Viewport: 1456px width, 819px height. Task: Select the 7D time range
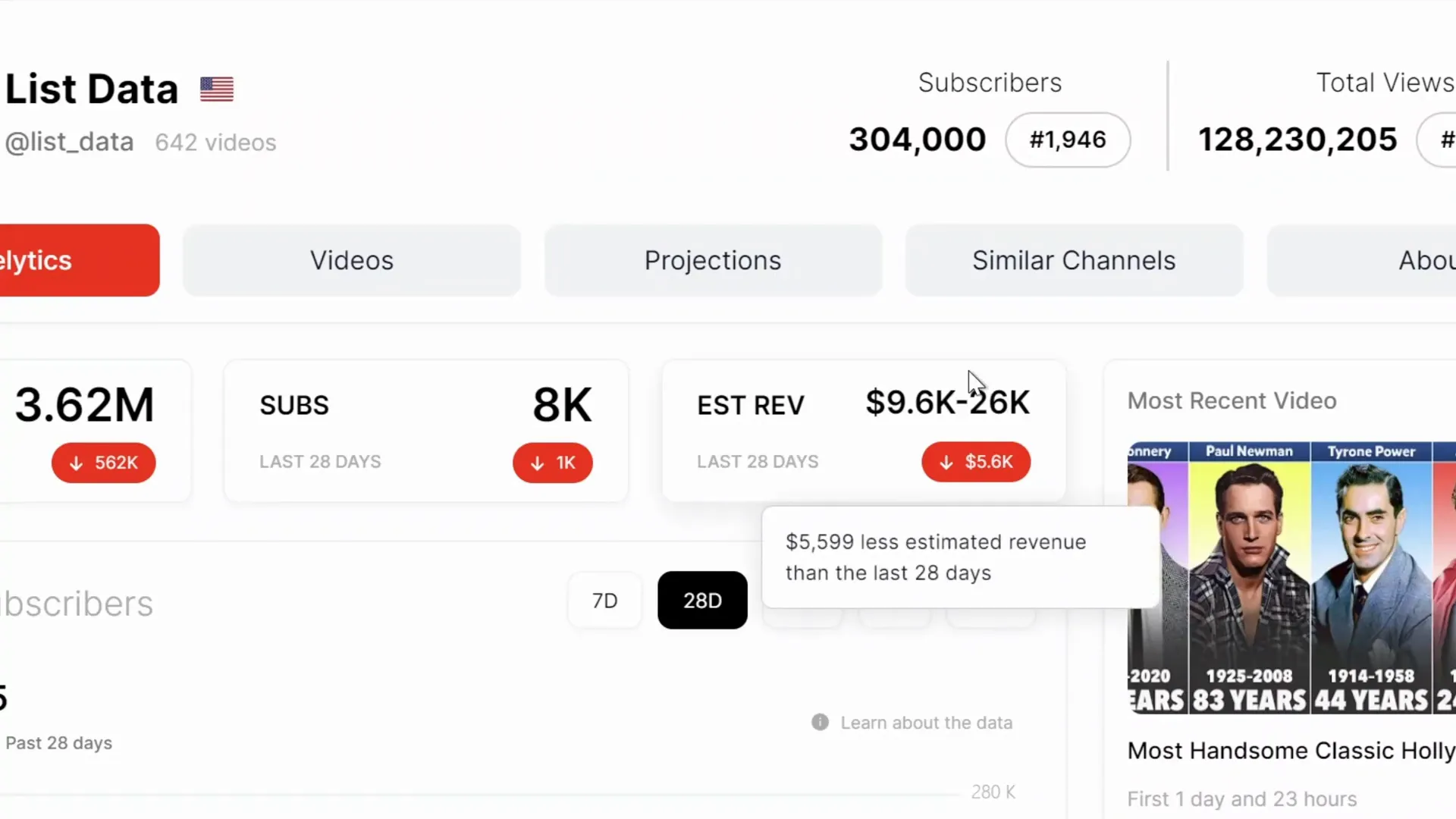(604, 600)
